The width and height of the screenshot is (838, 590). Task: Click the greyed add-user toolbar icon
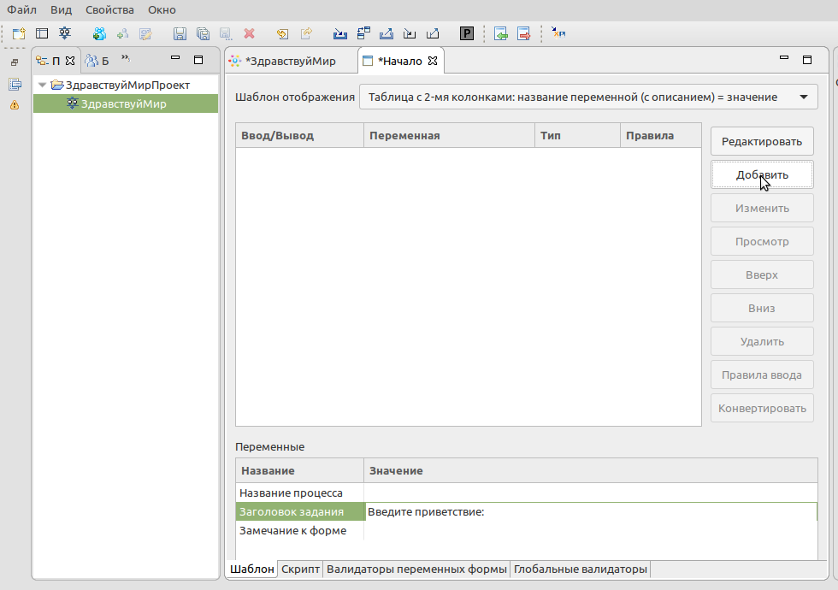[x=122, y=34]
